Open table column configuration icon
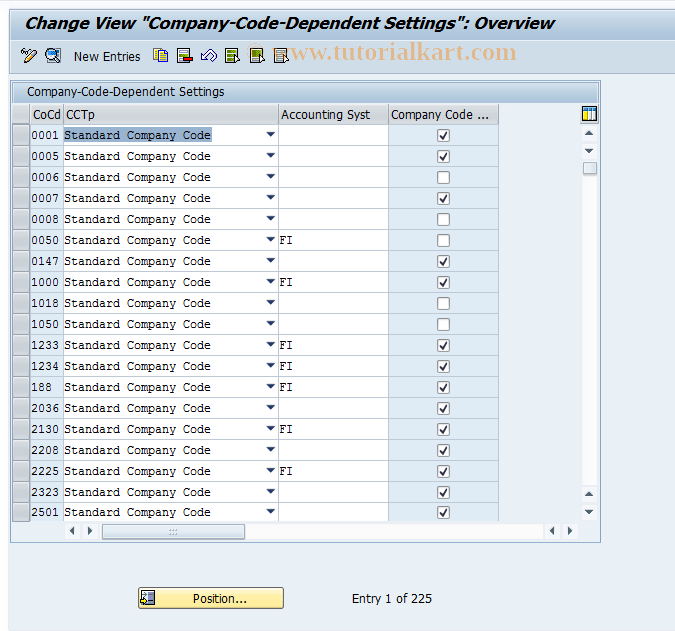This screenshot has width=675, height=631. click(589, 114)
